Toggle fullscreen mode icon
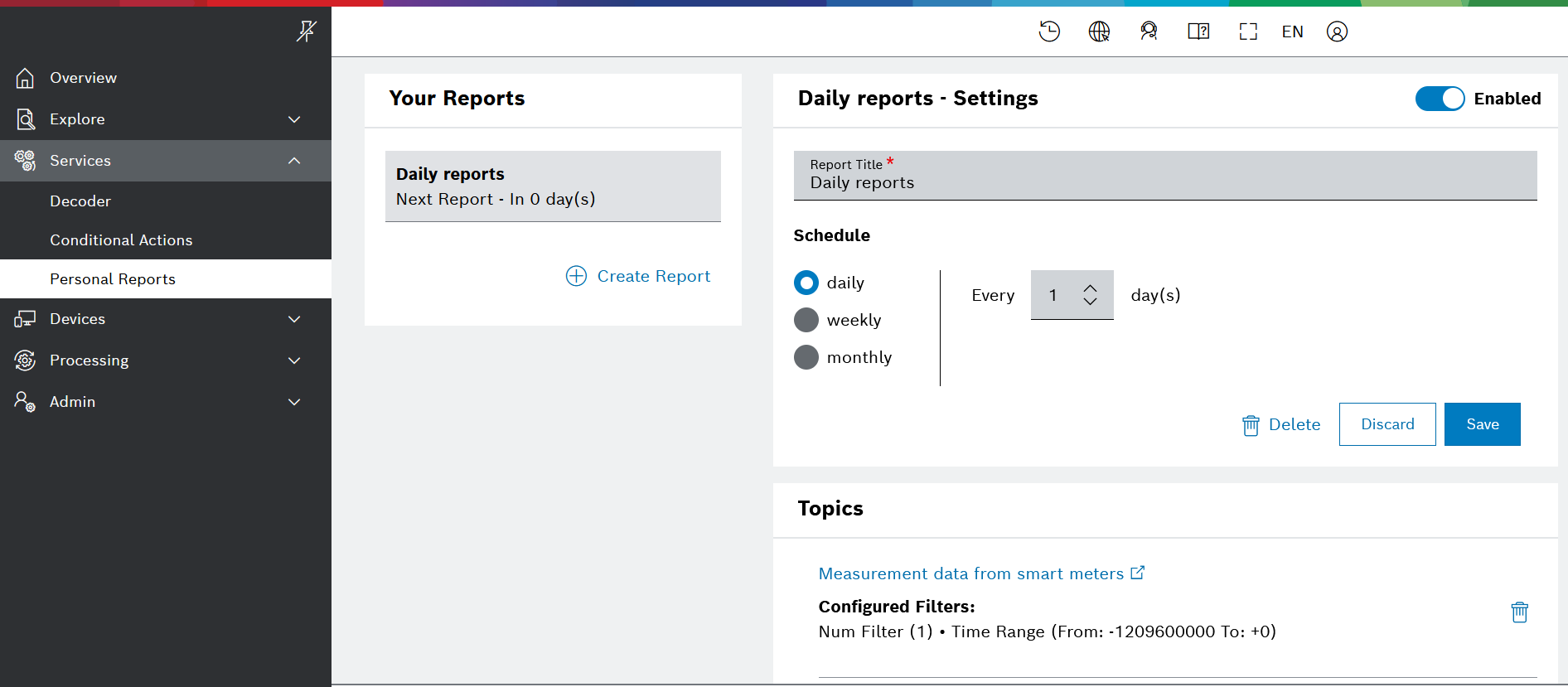 [x=1248, y=31]
